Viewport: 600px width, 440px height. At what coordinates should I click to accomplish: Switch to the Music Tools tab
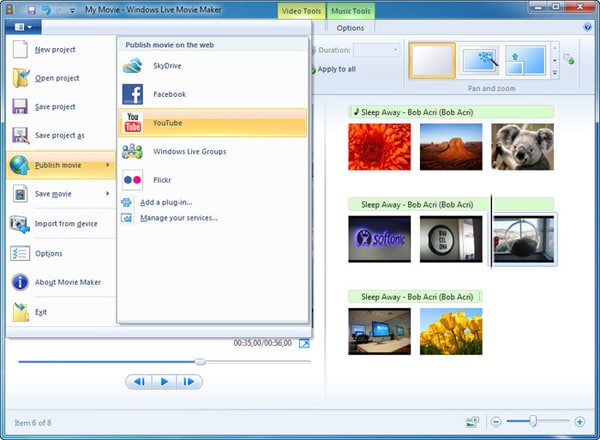351,11
